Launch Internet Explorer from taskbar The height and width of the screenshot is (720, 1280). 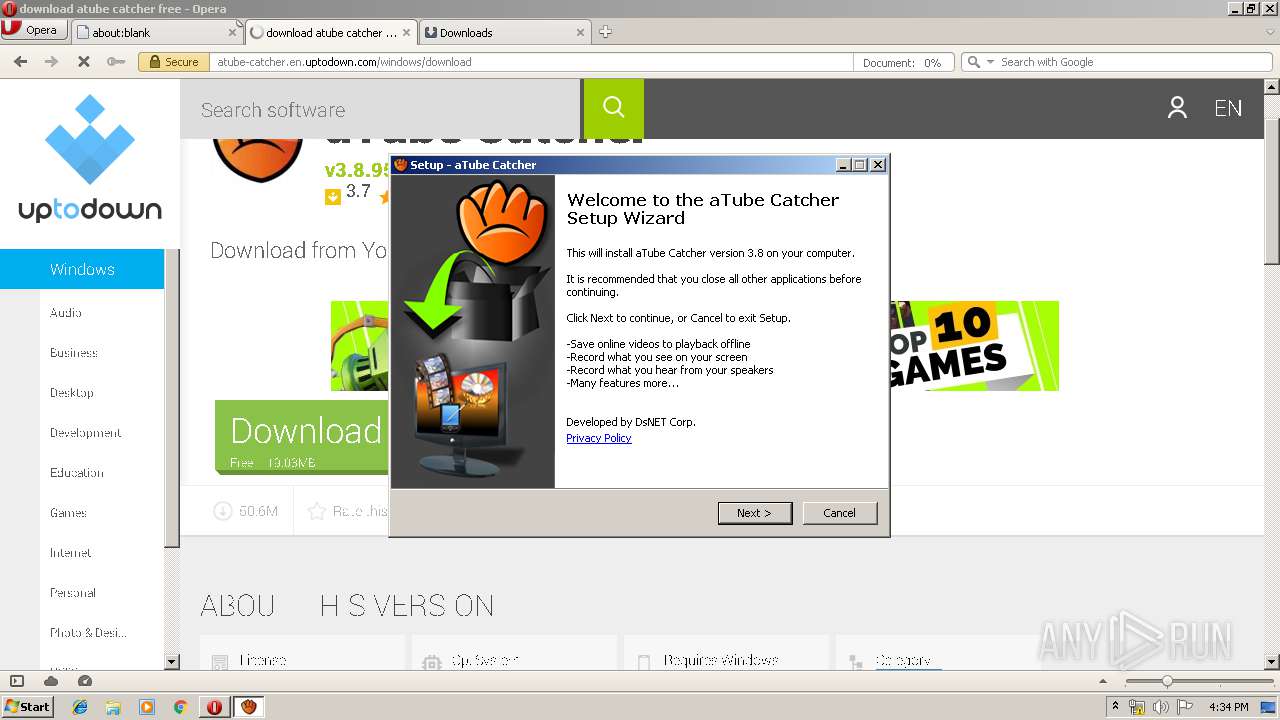(80, 707)
